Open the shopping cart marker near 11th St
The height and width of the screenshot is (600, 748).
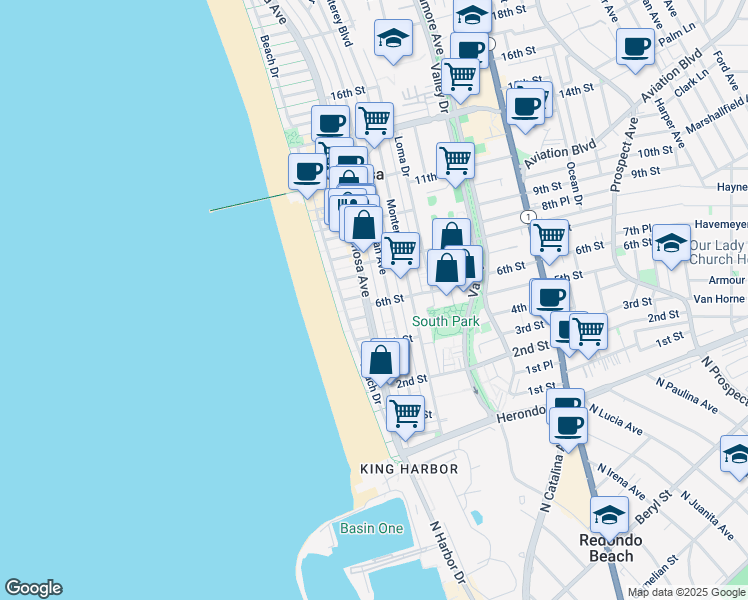coord(455,160)
